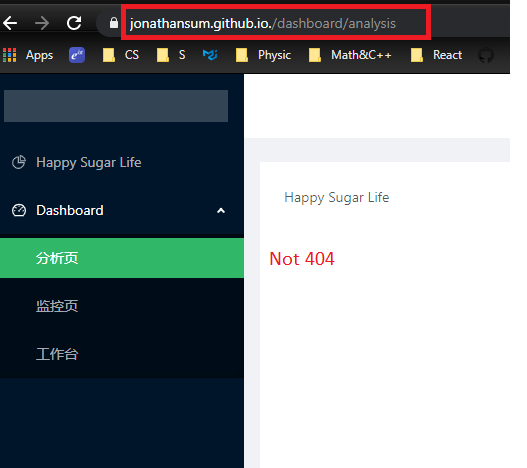Screen dimensions: 527x468
Task: Click the pie chart icon beside Happy Sugar Life
Action: 19,162
